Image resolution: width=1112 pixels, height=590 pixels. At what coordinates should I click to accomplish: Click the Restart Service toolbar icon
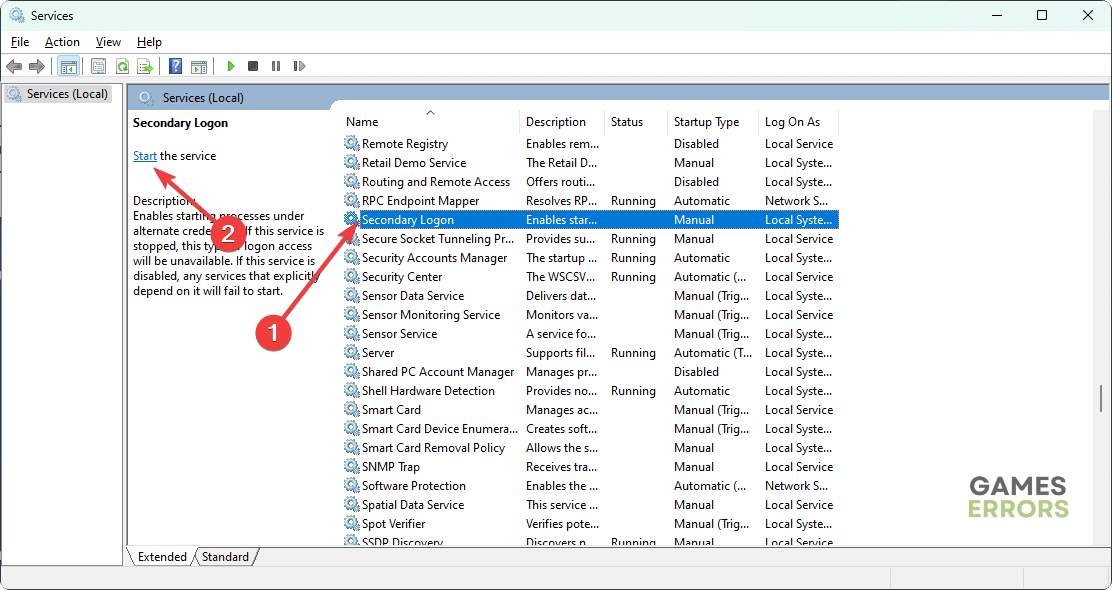(x=298, y=67)
